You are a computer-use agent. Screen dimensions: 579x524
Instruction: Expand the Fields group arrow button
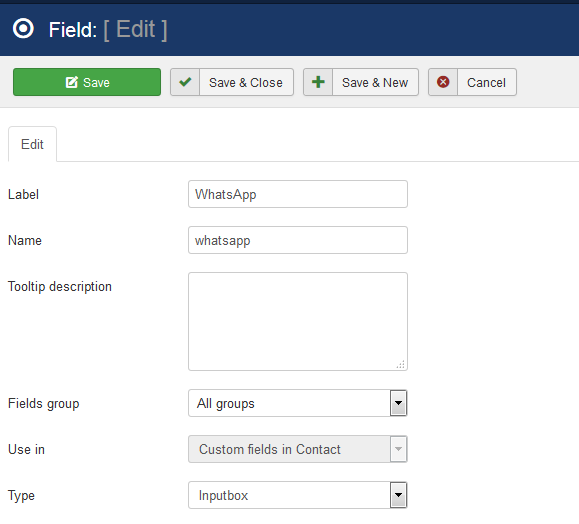[x=398, y=403]
